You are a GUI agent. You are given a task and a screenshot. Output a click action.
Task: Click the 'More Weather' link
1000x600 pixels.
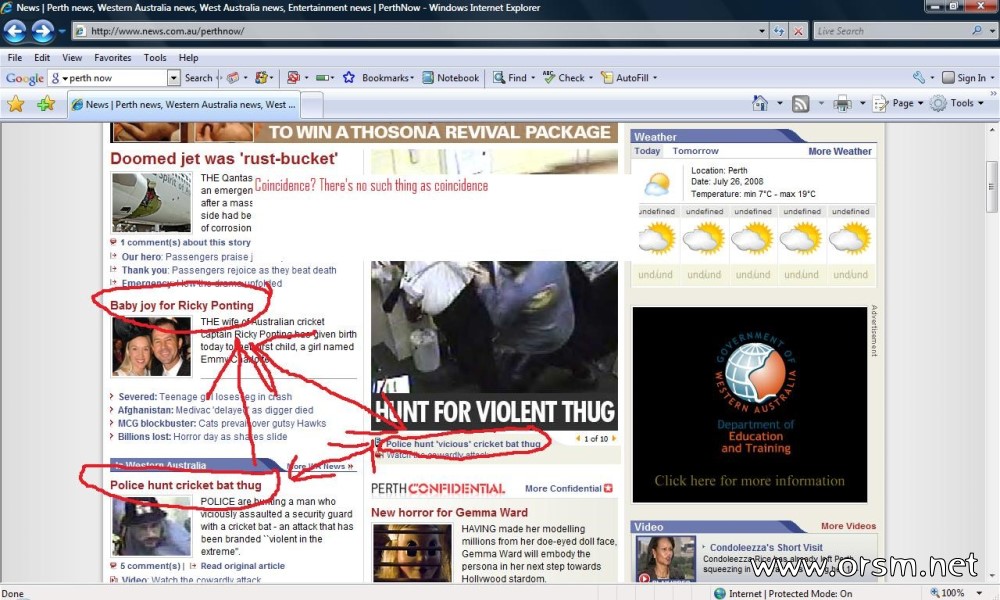click(840, 151)
